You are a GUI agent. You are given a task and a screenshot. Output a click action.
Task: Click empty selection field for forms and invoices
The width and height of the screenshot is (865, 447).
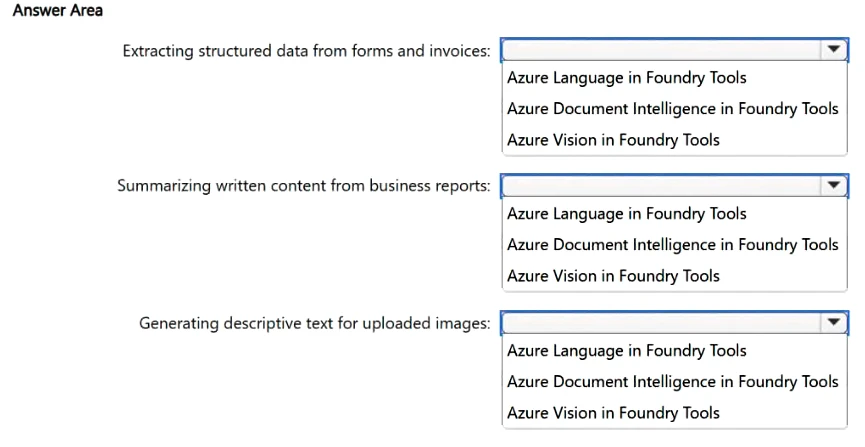[x=660, y=50]
